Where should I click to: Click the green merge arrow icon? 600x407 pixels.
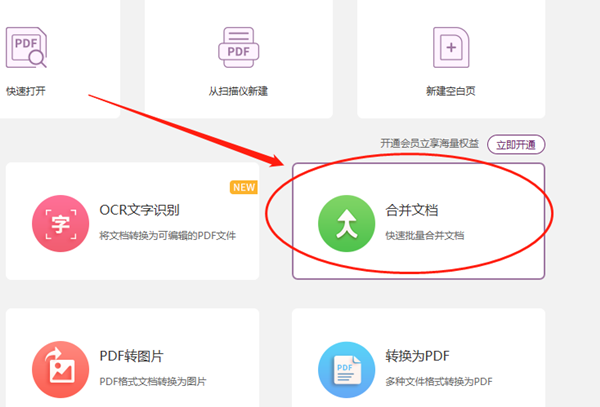[x=345, y=222]
